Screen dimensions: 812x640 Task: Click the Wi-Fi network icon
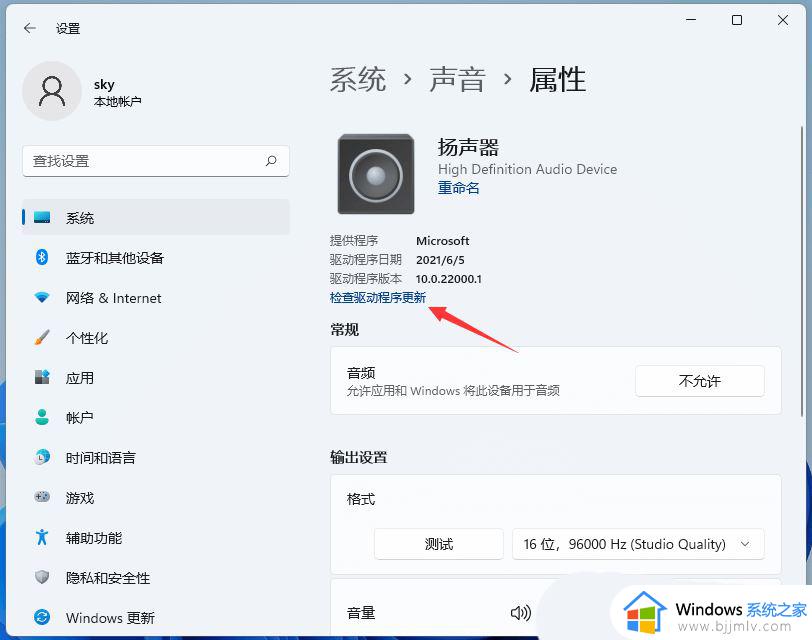tap(42, 297)
